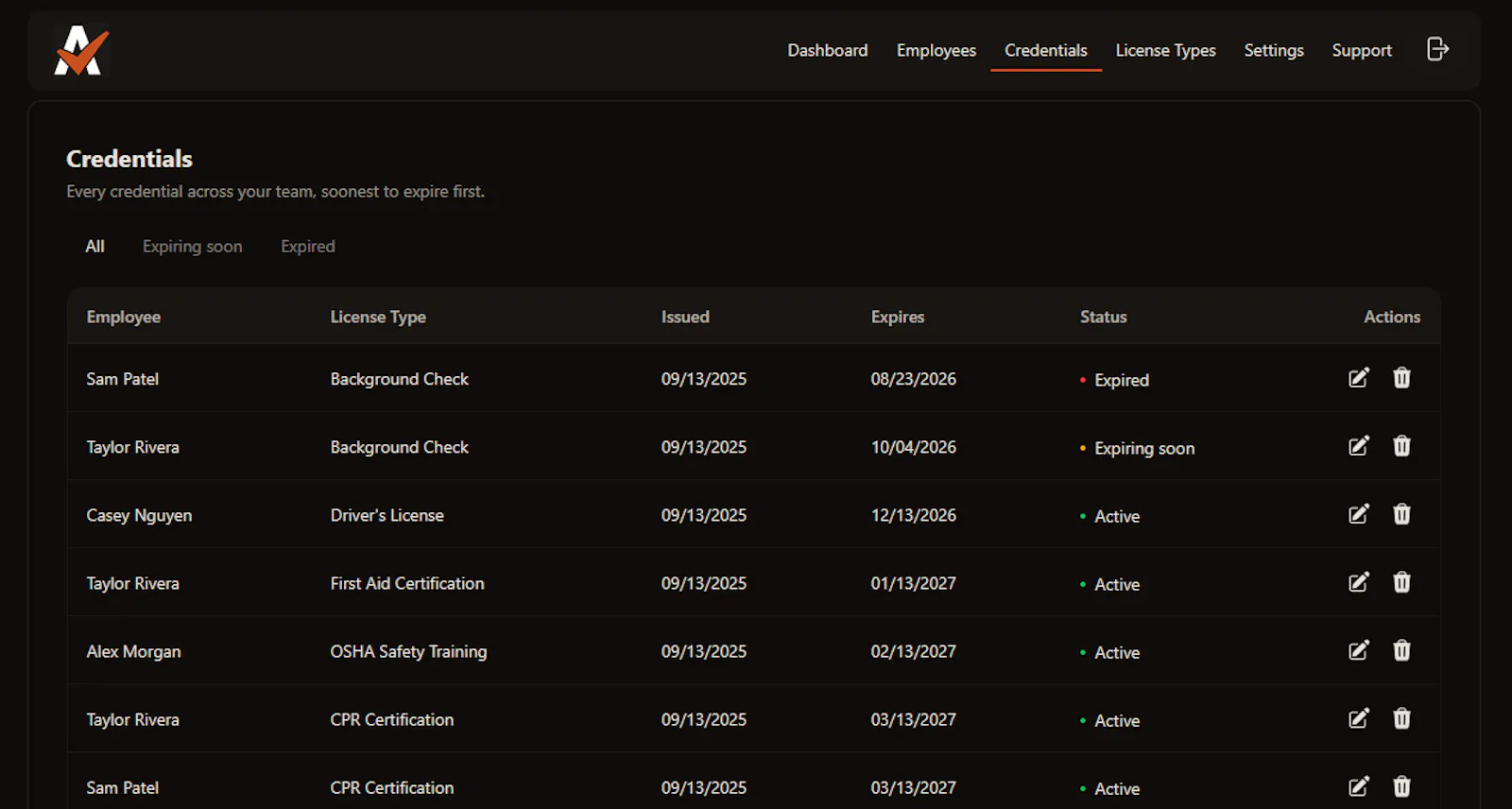Delete Alex Morgan's OSHA Safety Training
The image size is (1512, 809).
click(x=1401, y=650)
